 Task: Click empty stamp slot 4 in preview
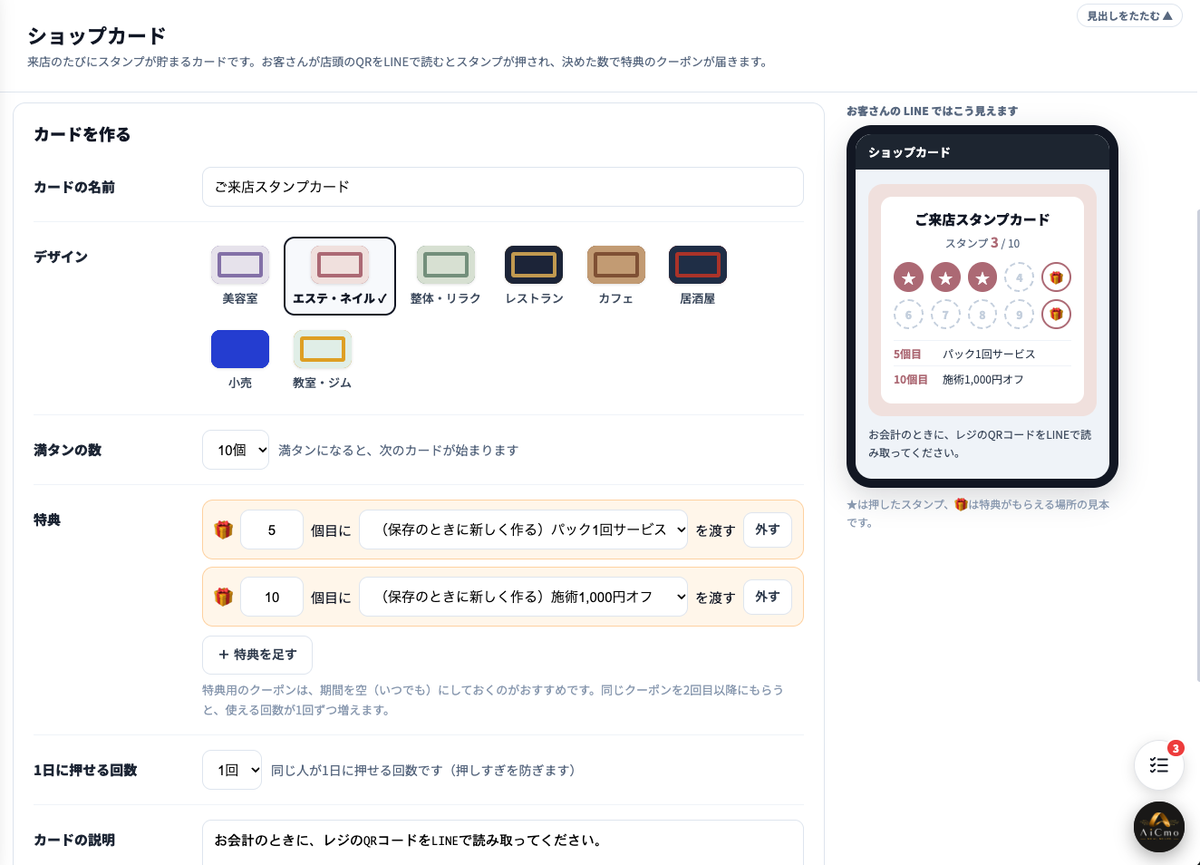pos(1019,278)
